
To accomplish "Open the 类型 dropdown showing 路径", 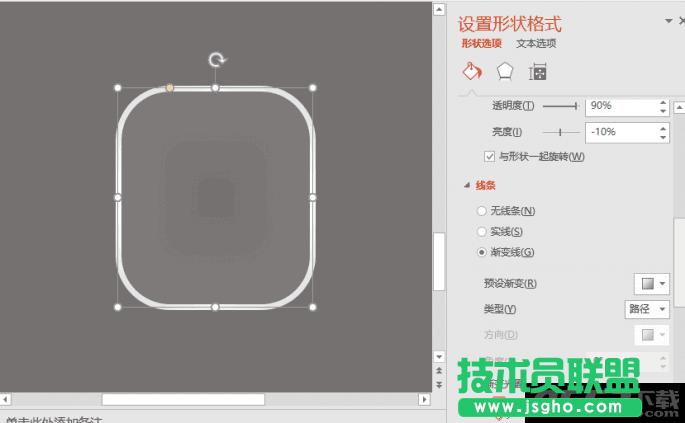I will click(645, 309).
